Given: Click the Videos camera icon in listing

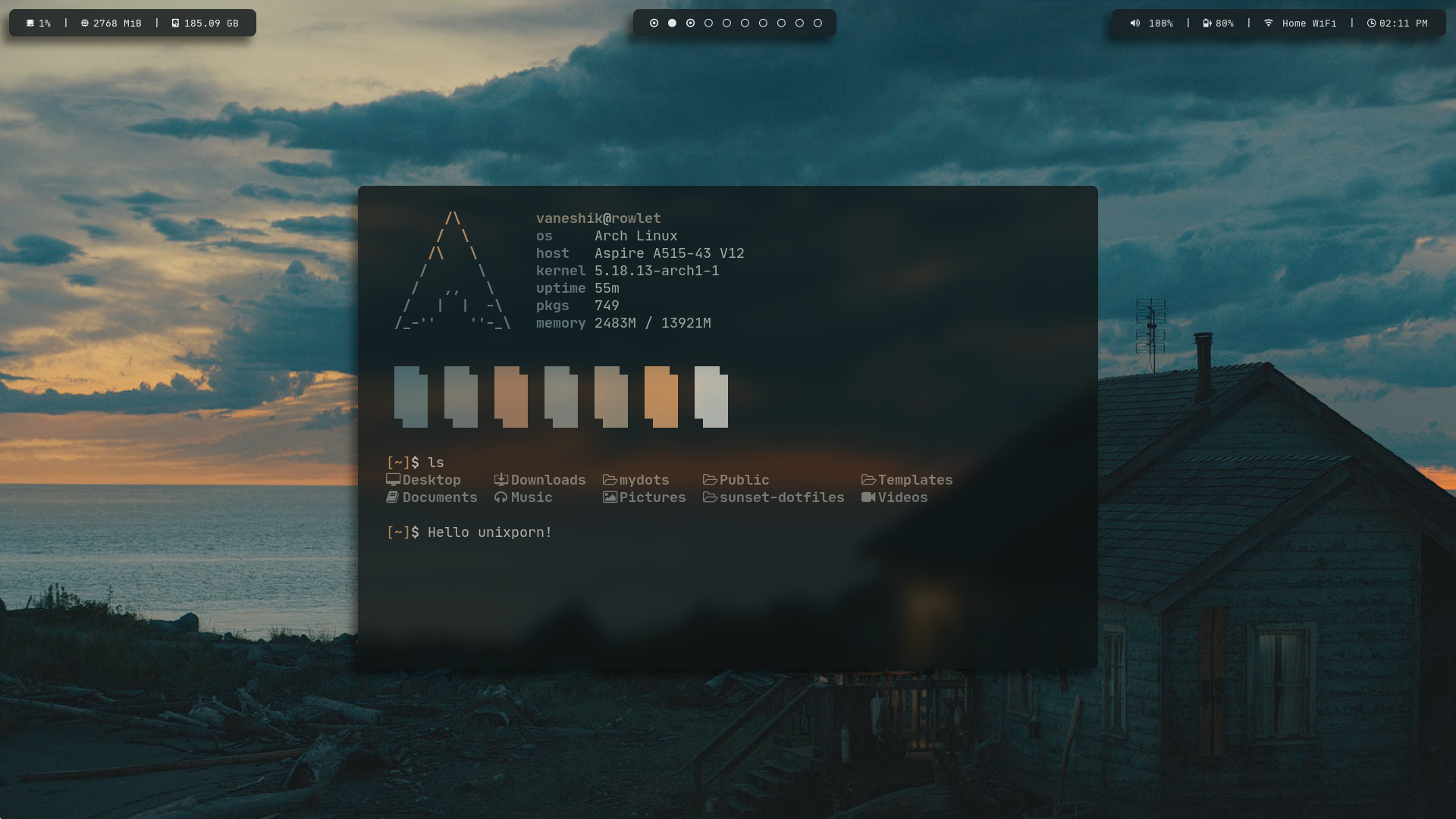Looking at the screenshot, I should click(x=868, y=497).
